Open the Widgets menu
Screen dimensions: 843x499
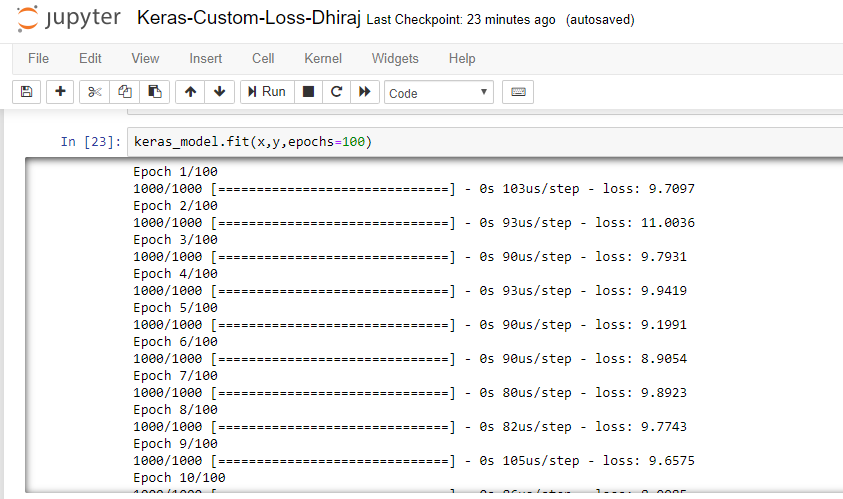click(x=395, y=59)
